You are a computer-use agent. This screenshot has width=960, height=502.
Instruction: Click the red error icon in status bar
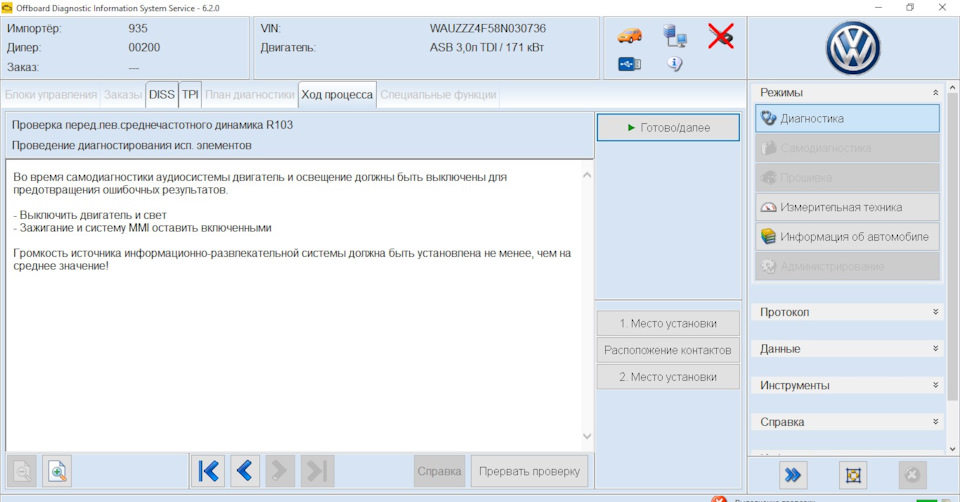719,499
